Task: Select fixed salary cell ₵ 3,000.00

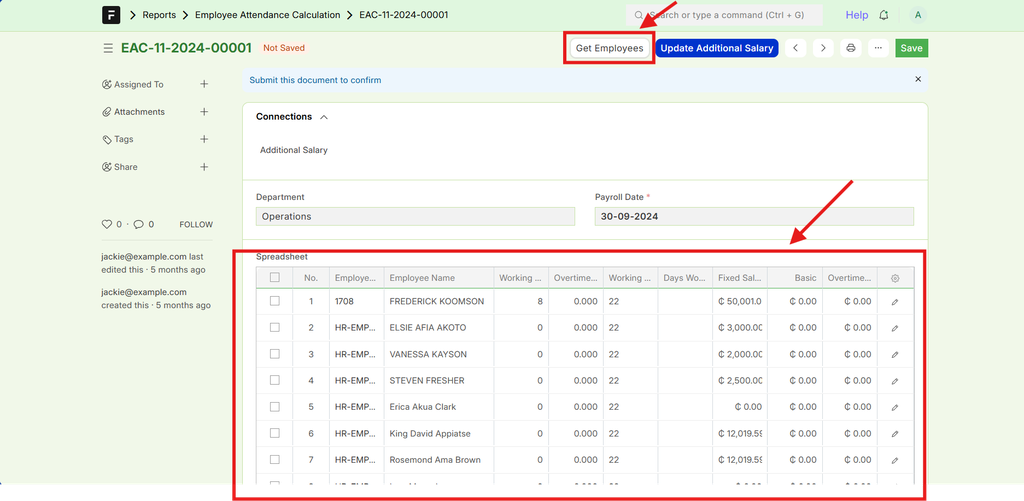Action: pyautogui.click(x=740, y=328)
